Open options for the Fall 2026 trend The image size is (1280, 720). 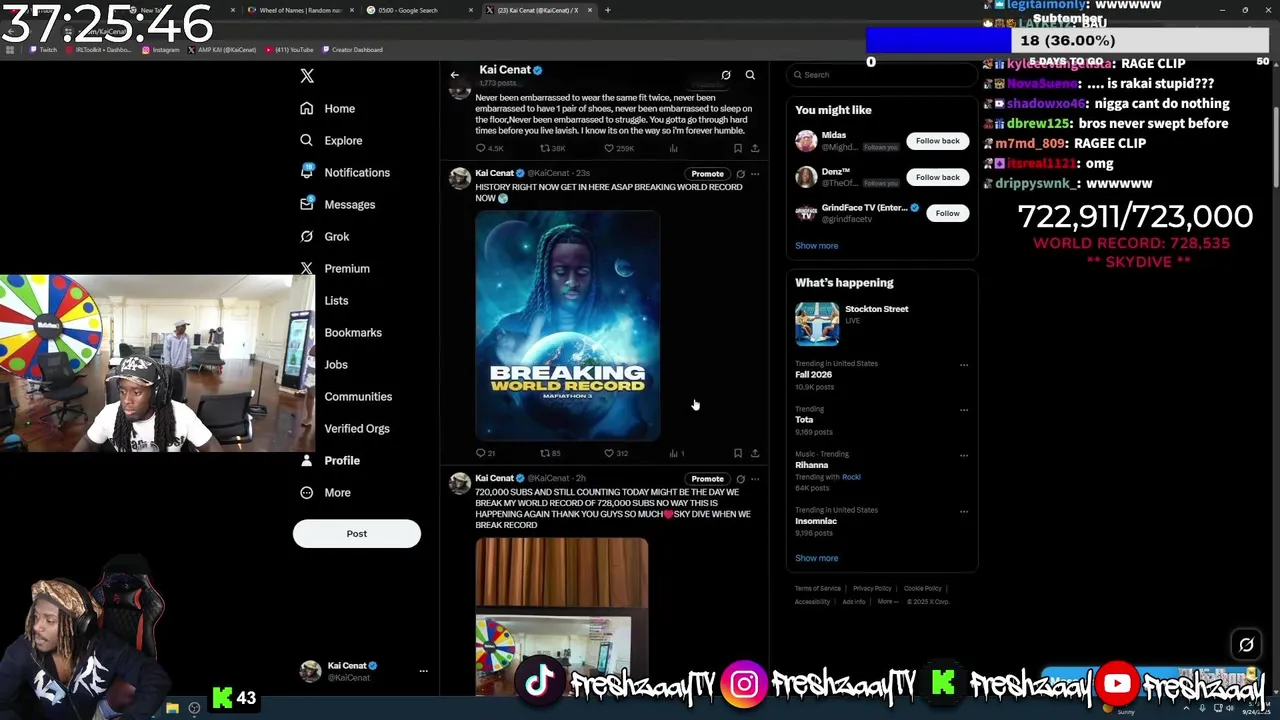964,365
